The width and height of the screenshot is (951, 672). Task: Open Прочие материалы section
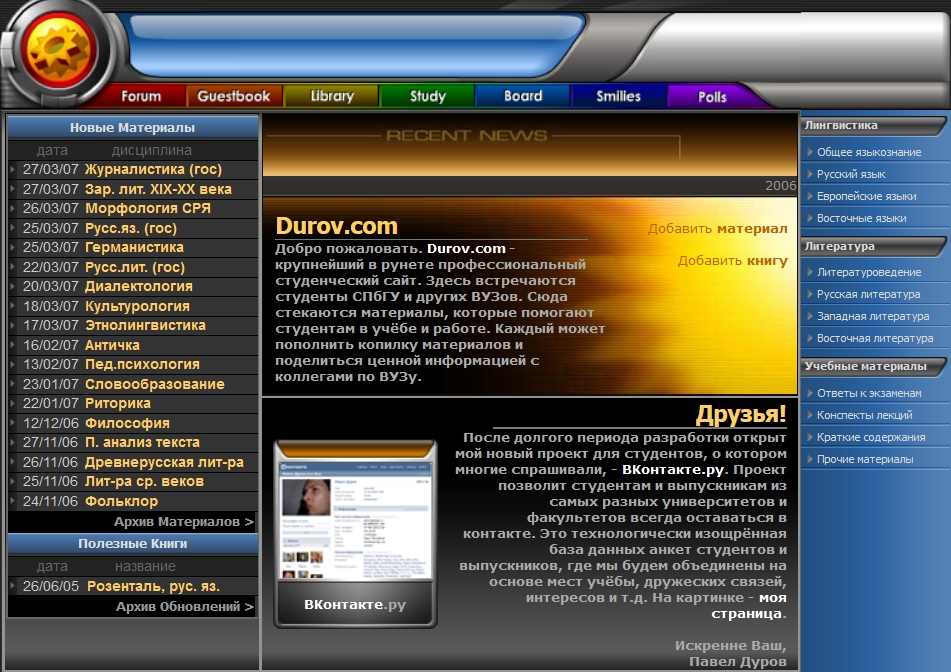pos(865,459)
